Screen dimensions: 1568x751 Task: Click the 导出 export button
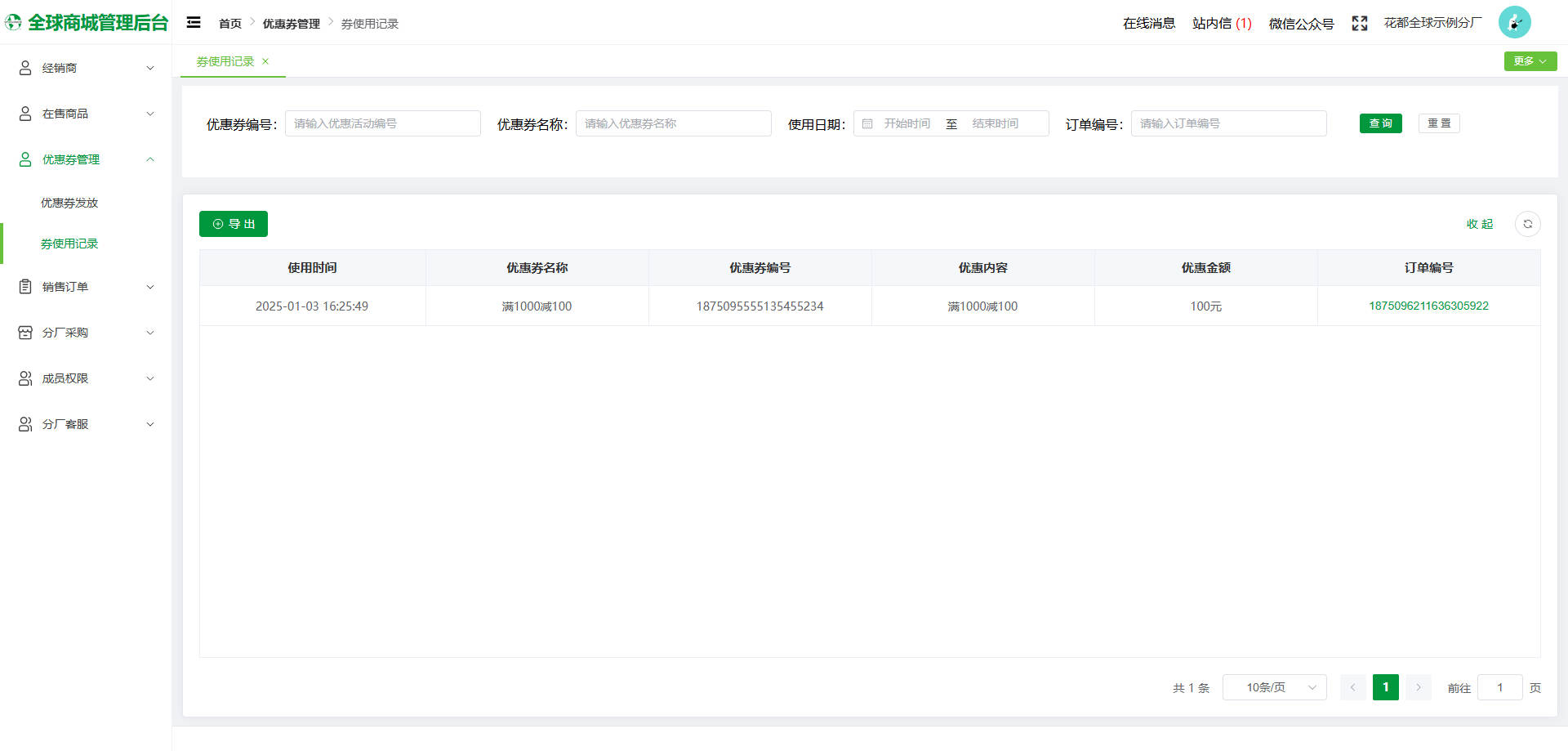click(x=234, y=224)
